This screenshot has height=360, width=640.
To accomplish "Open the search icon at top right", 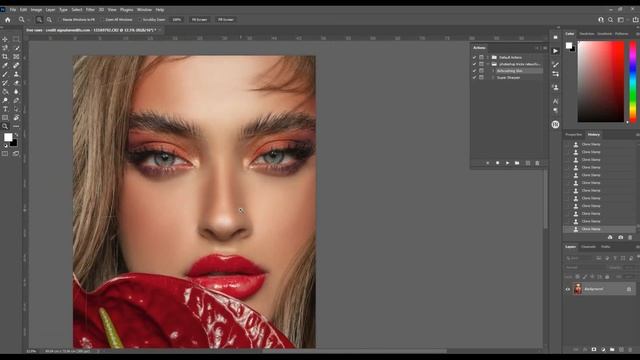I will 610,20.
